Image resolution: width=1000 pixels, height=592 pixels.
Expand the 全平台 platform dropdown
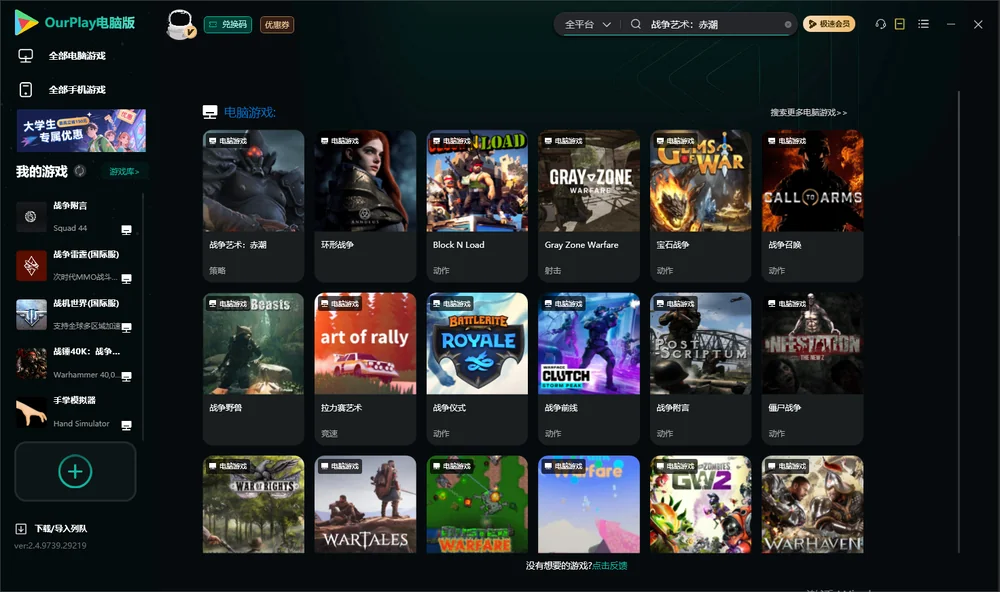pyautogui.click(x=587, y=24)
